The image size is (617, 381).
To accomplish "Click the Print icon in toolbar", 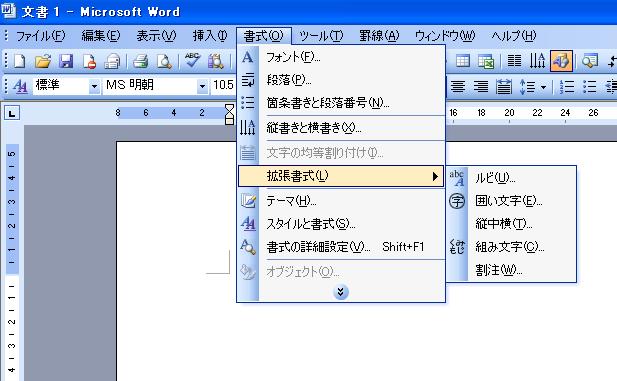I will click(x=140, y=61).
